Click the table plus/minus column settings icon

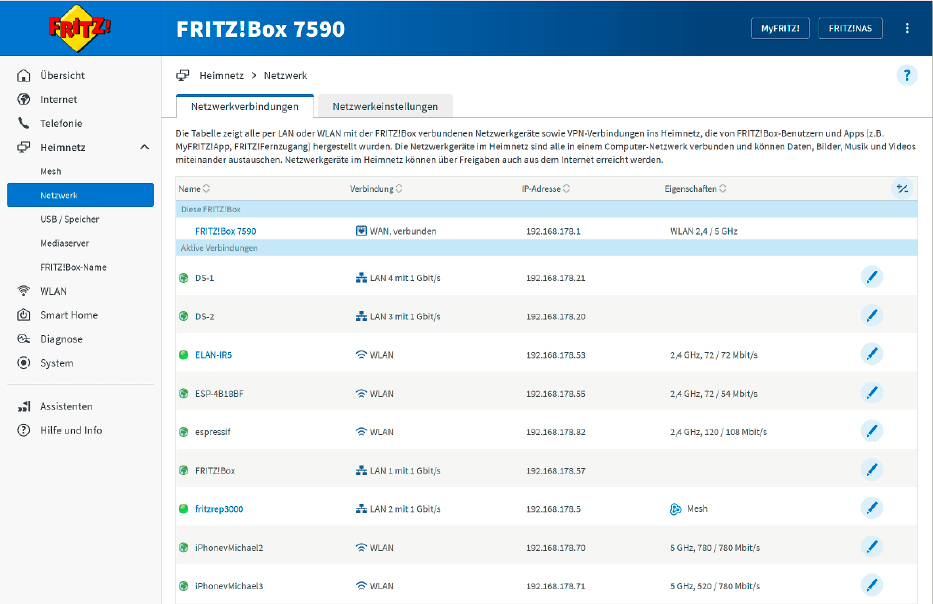click(x=902, y=189)
